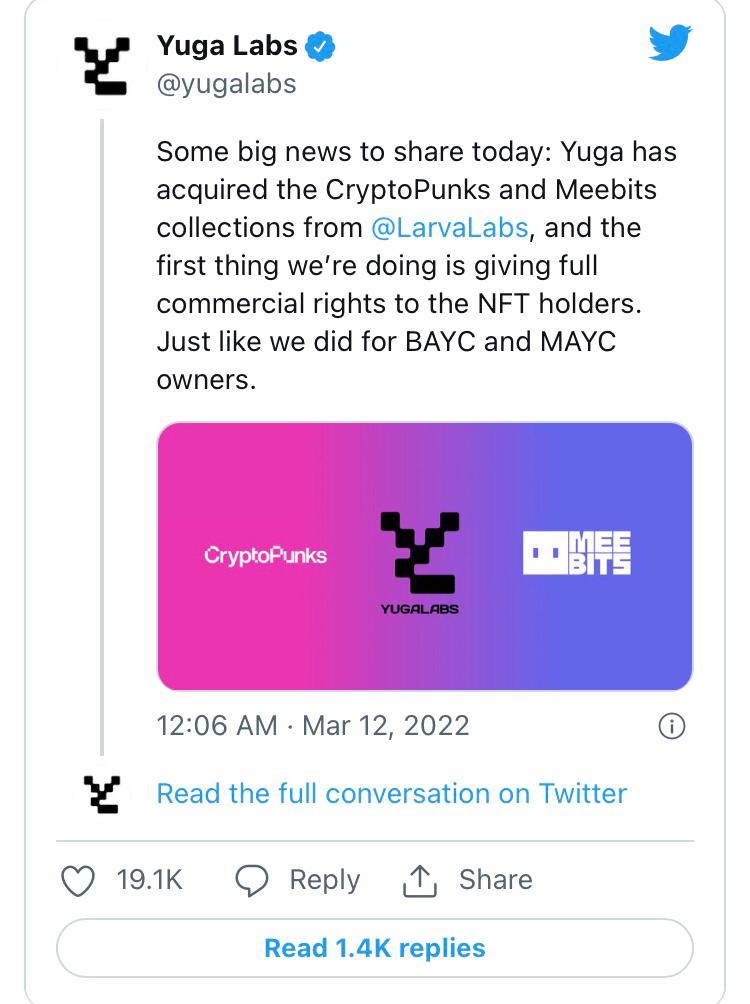Open the tweet info circle icon

point(672,727)
